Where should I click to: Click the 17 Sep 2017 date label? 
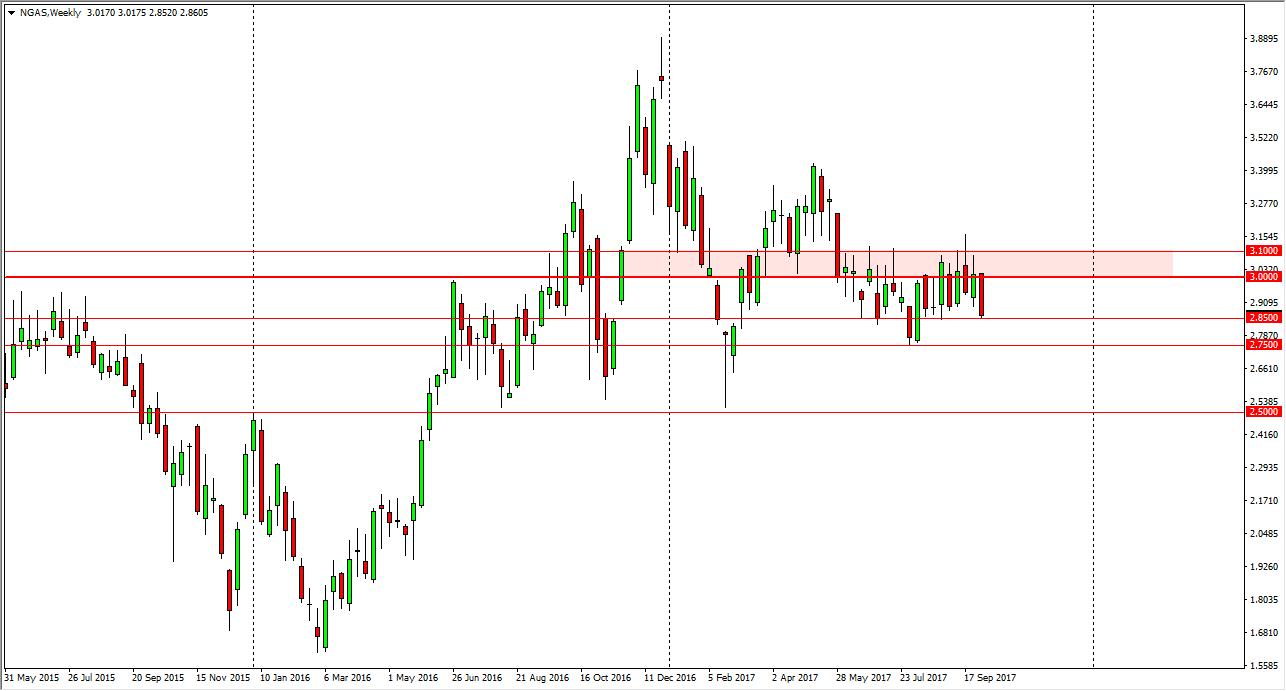point(990,678)
